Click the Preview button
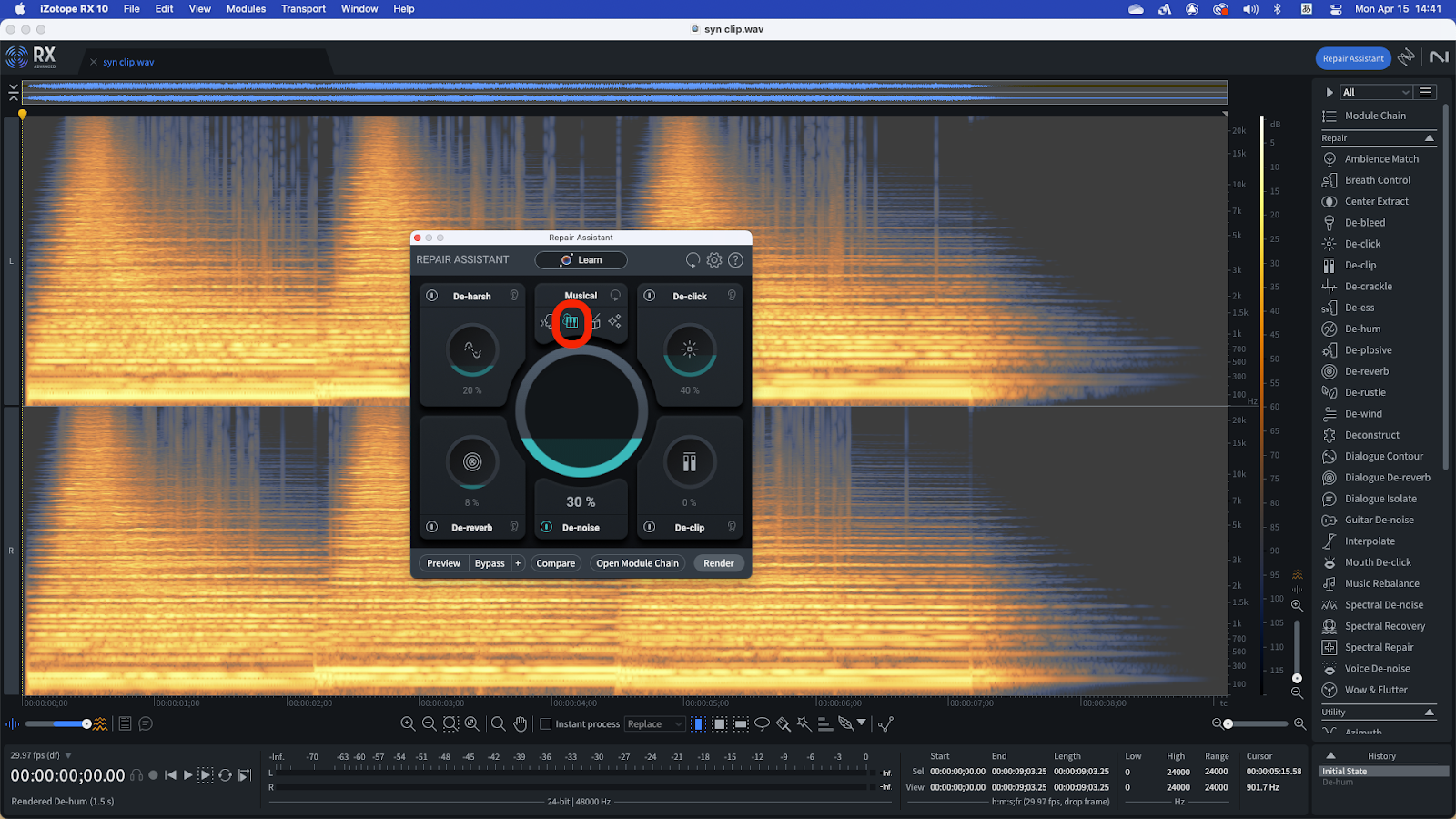Viewport: 1456px width, 819px height. [443, 563]
